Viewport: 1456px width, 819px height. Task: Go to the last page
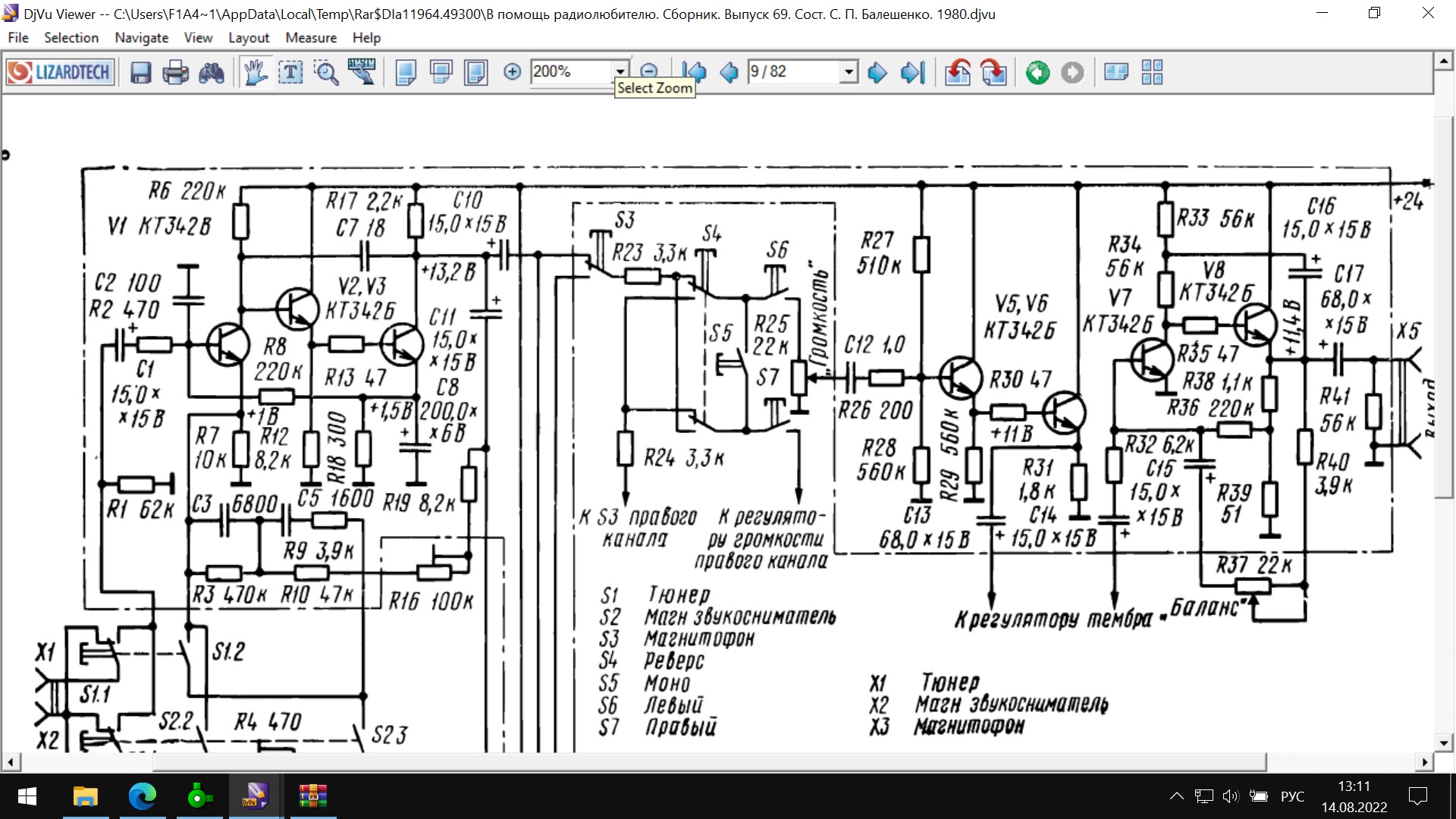912,73
